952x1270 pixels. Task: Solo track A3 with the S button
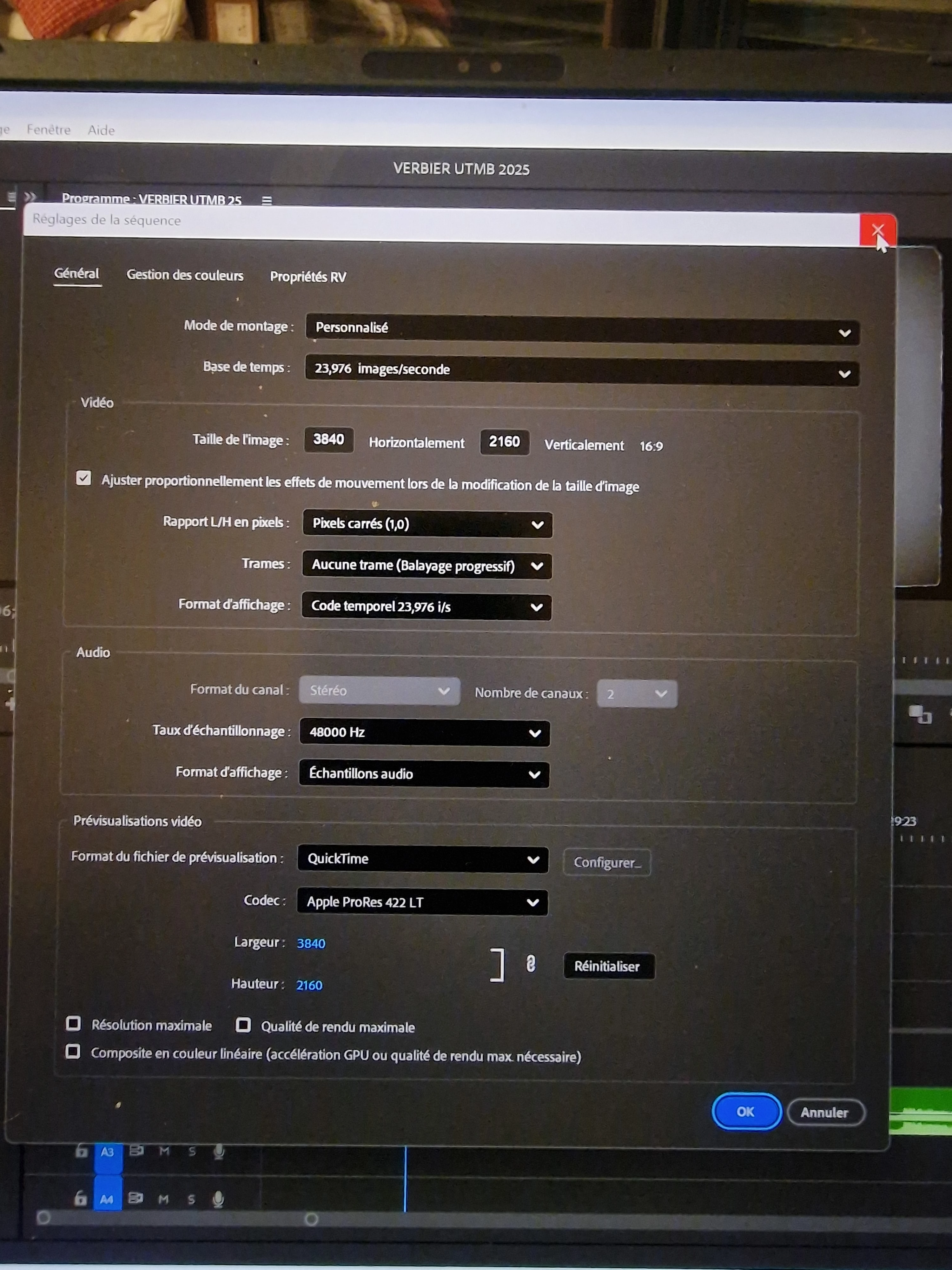[192, 1151]
